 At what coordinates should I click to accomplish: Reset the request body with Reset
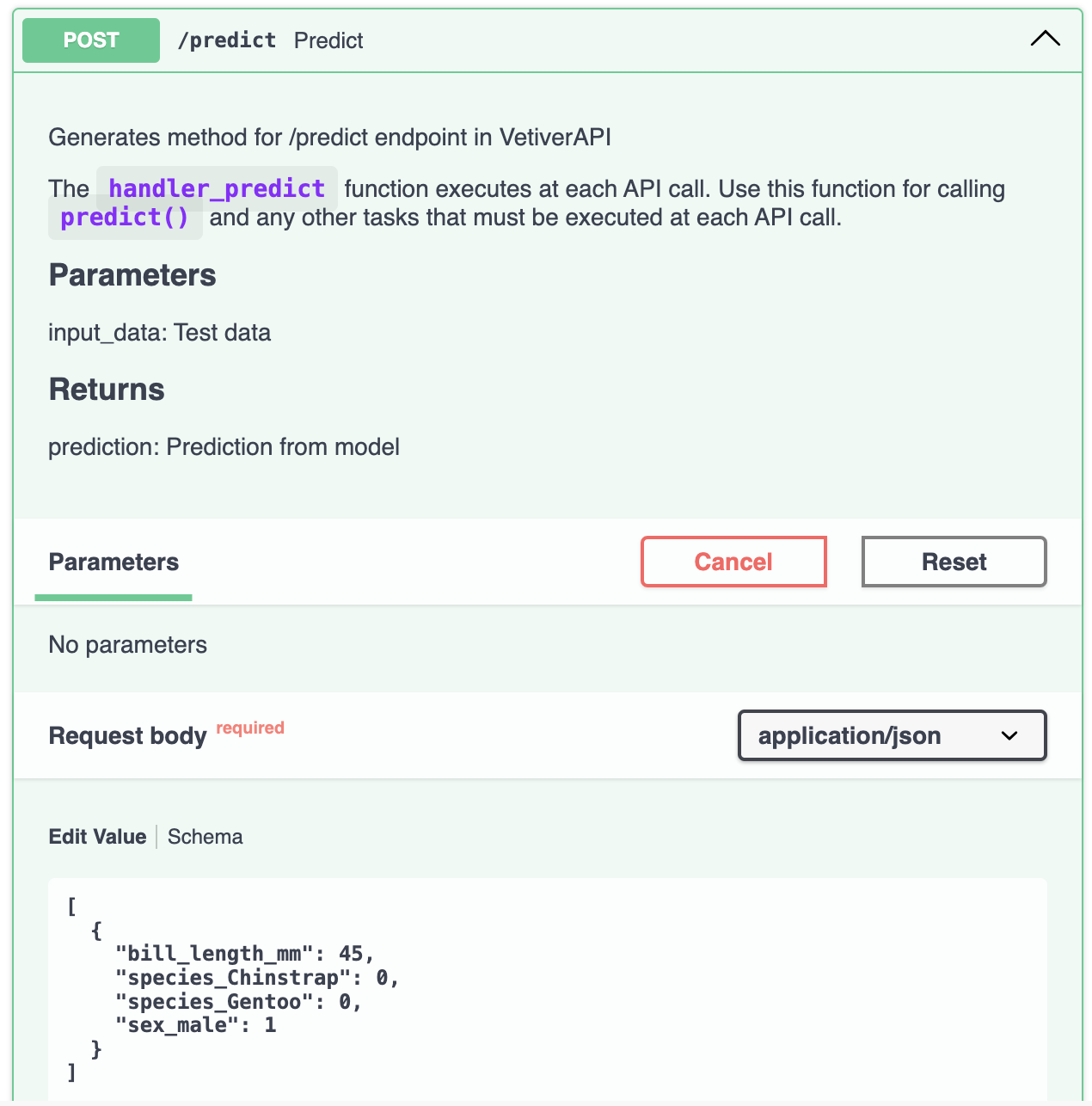click(954, 562)
